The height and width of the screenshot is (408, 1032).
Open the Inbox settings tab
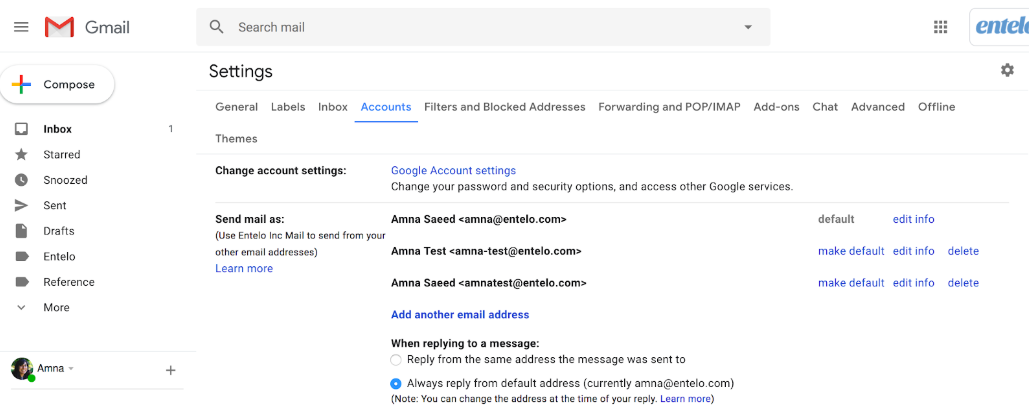pos(333,107)
